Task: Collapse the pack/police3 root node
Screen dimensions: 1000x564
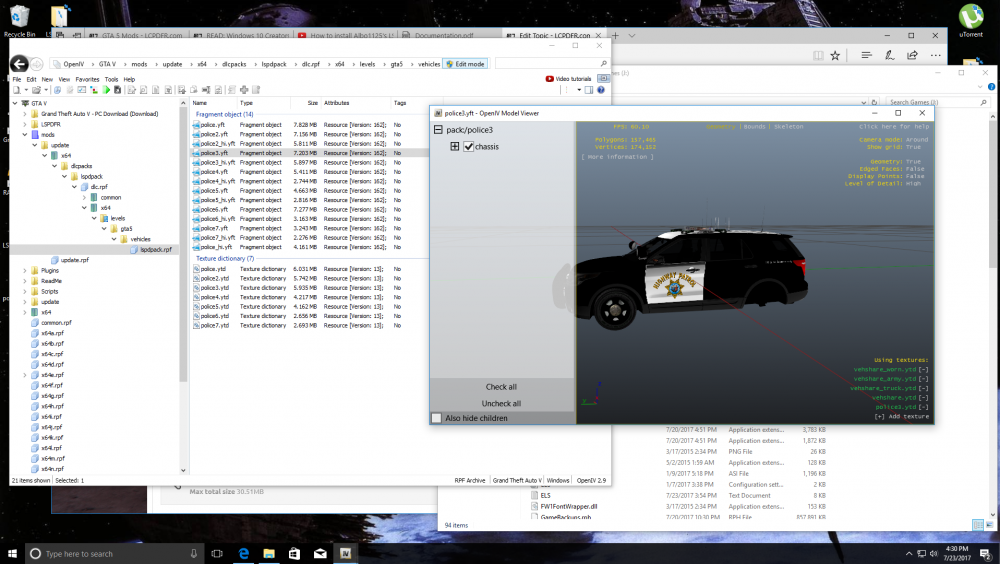Action: click(x=438, y=131)
